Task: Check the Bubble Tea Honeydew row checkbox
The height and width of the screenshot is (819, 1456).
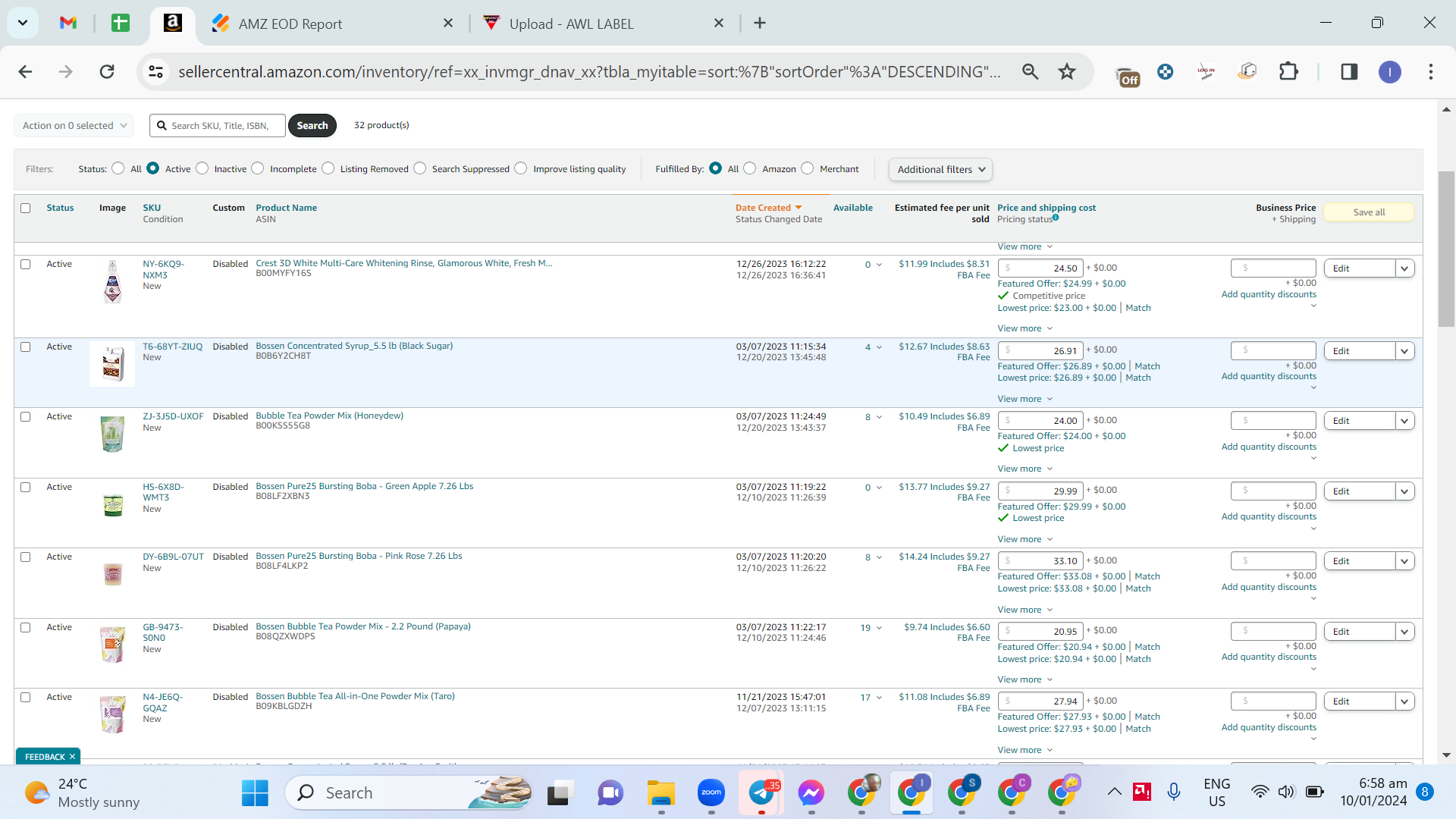Action: (x=26, y=416)
